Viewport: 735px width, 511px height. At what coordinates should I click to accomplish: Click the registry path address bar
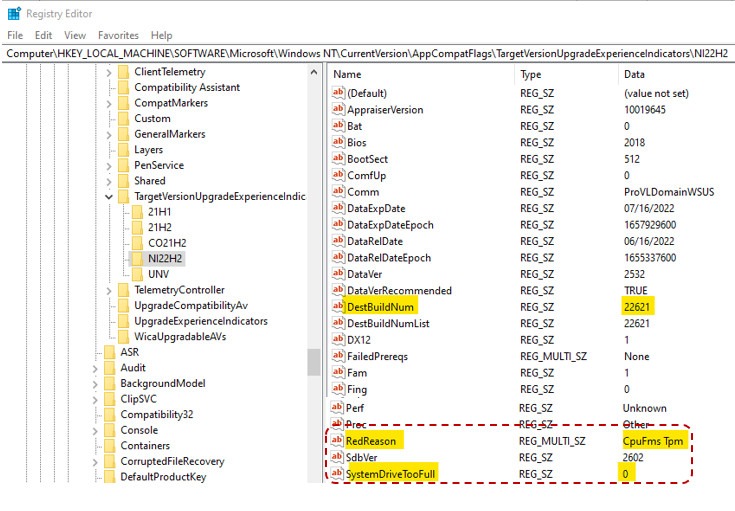pyautogui.click(x=368, y=53)
